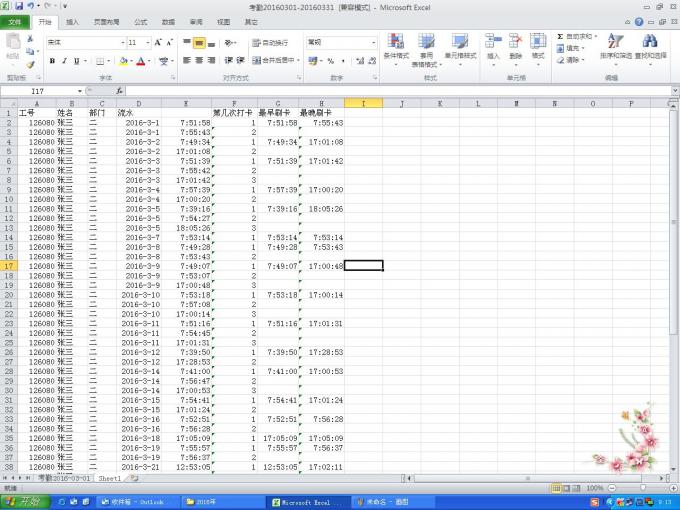Viewport: 680px width, 510px height.
Task: Select the Sheet1 worksheet tab
Action: [109, 478]
